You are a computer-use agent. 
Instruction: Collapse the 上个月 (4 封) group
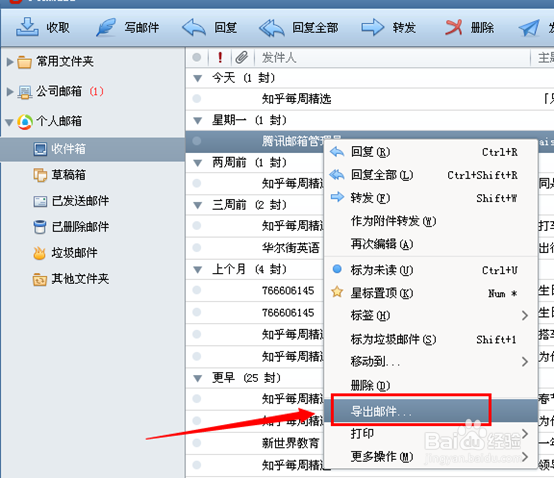pos(198,270)
